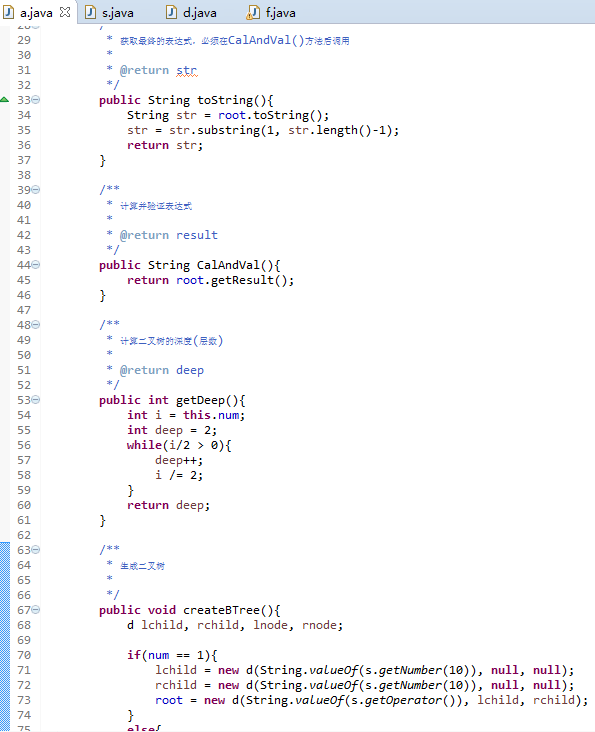Click line number 45 in the gutter

pos(24,280)
